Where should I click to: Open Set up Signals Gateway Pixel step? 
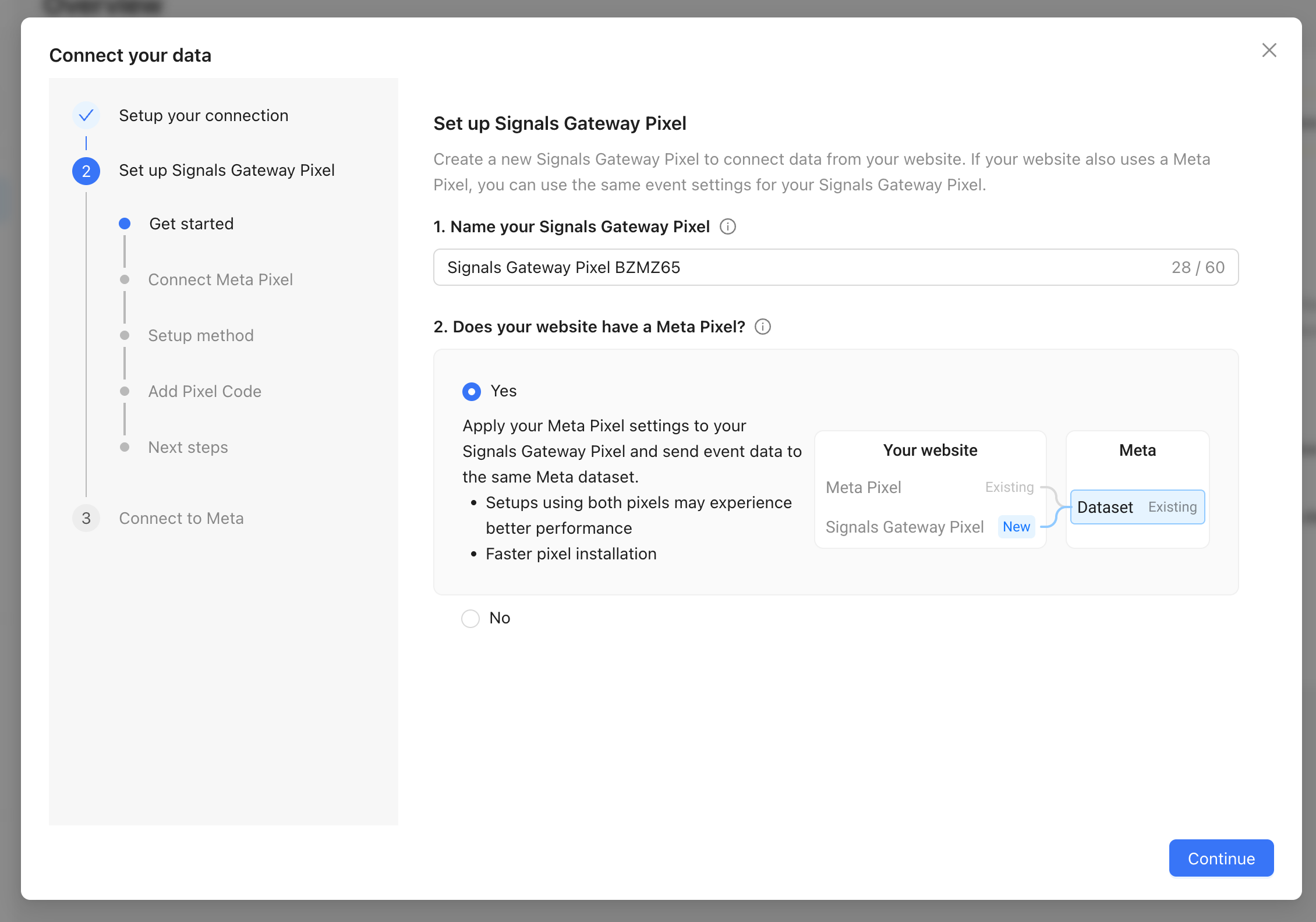point(227,170)
